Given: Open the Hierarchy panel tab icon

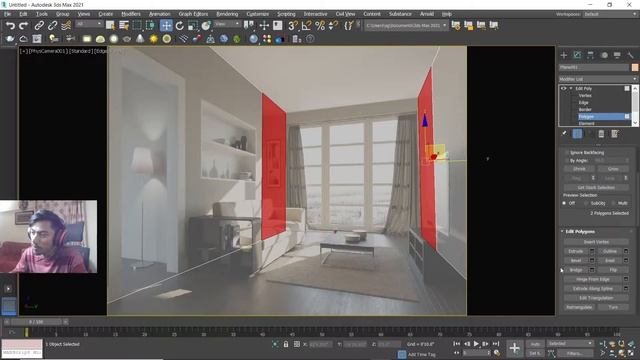Looking at the screenshot, I should pos(591,55).
